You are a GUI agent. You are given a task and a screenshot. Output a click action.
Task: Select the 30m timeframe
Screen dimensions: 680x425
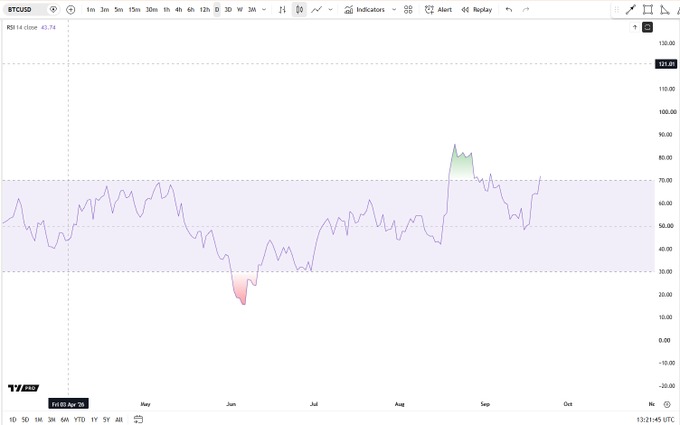point(151,10)
